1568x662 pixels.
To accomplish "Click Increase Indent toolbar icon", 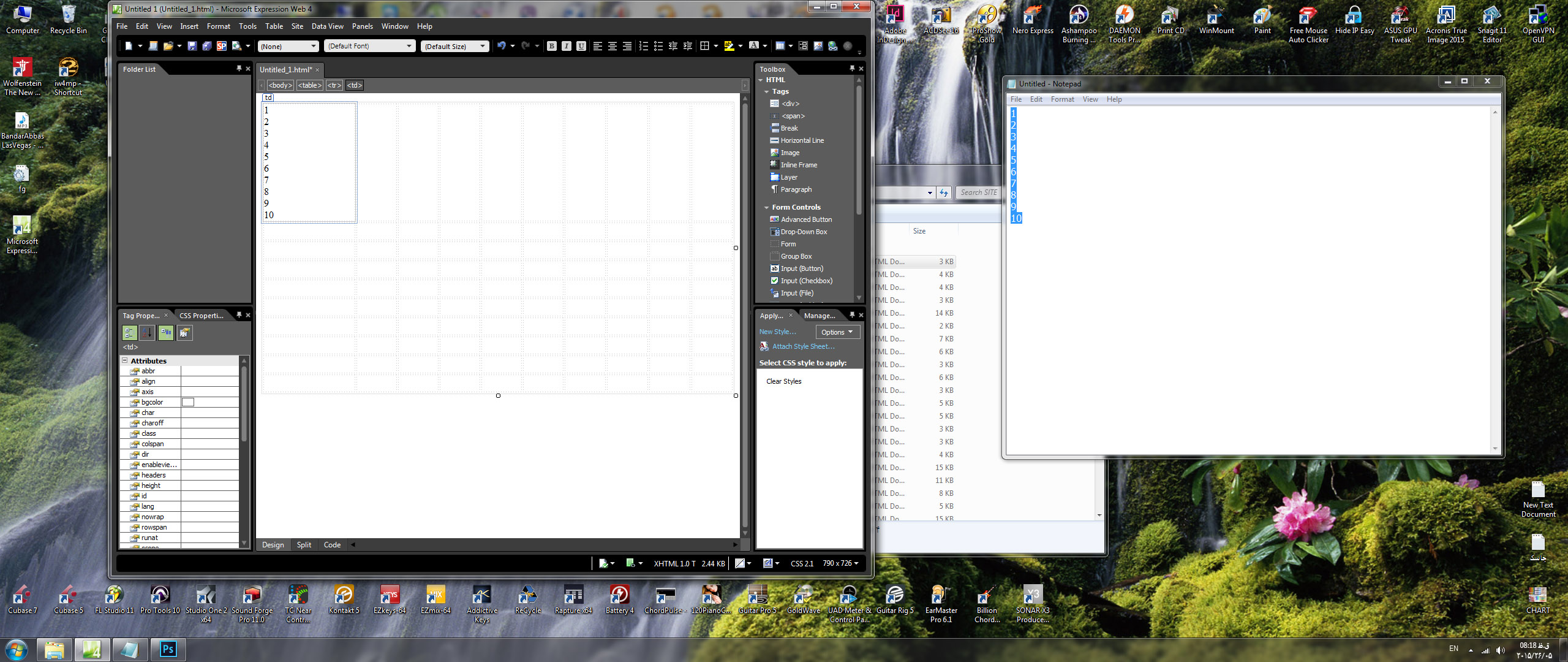I will click(688, 46).
